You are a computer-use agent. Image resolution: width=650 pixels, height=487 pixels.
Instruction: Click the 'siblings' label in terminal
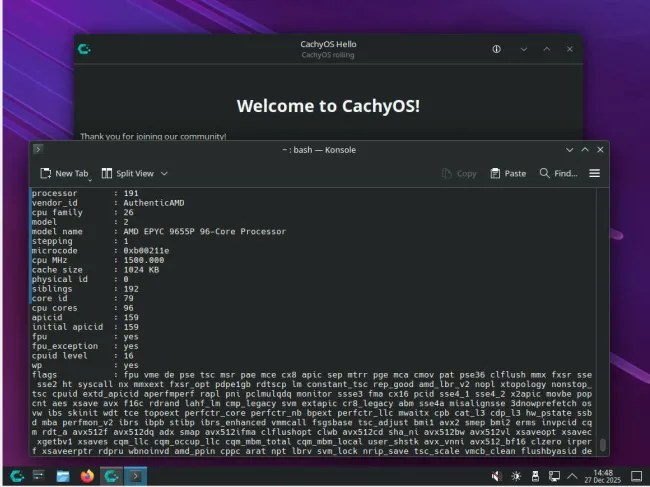[x=52, y=288]
